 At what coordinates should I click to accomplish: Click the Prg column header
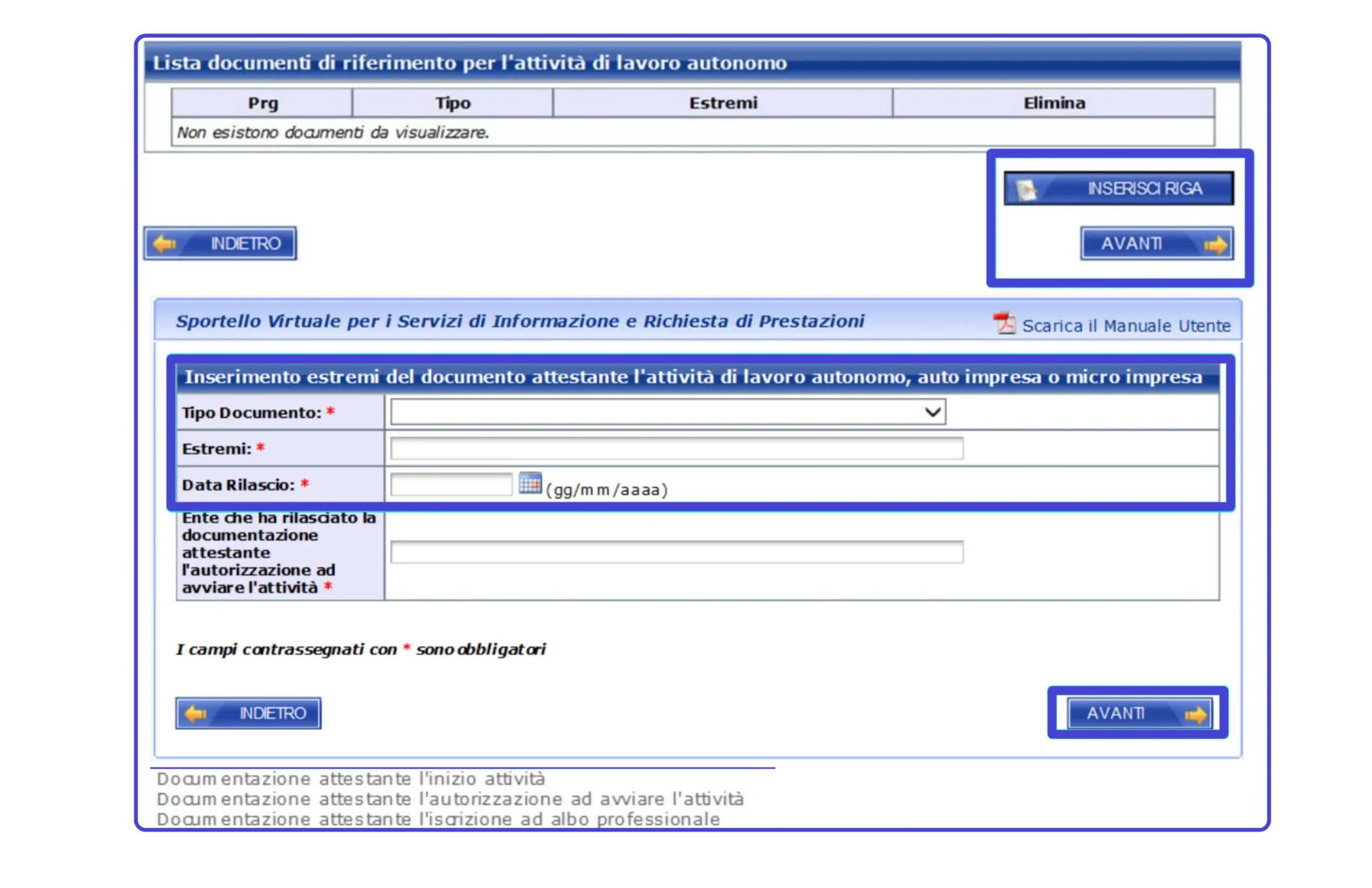pyautogui.click(x=262, y=103)
